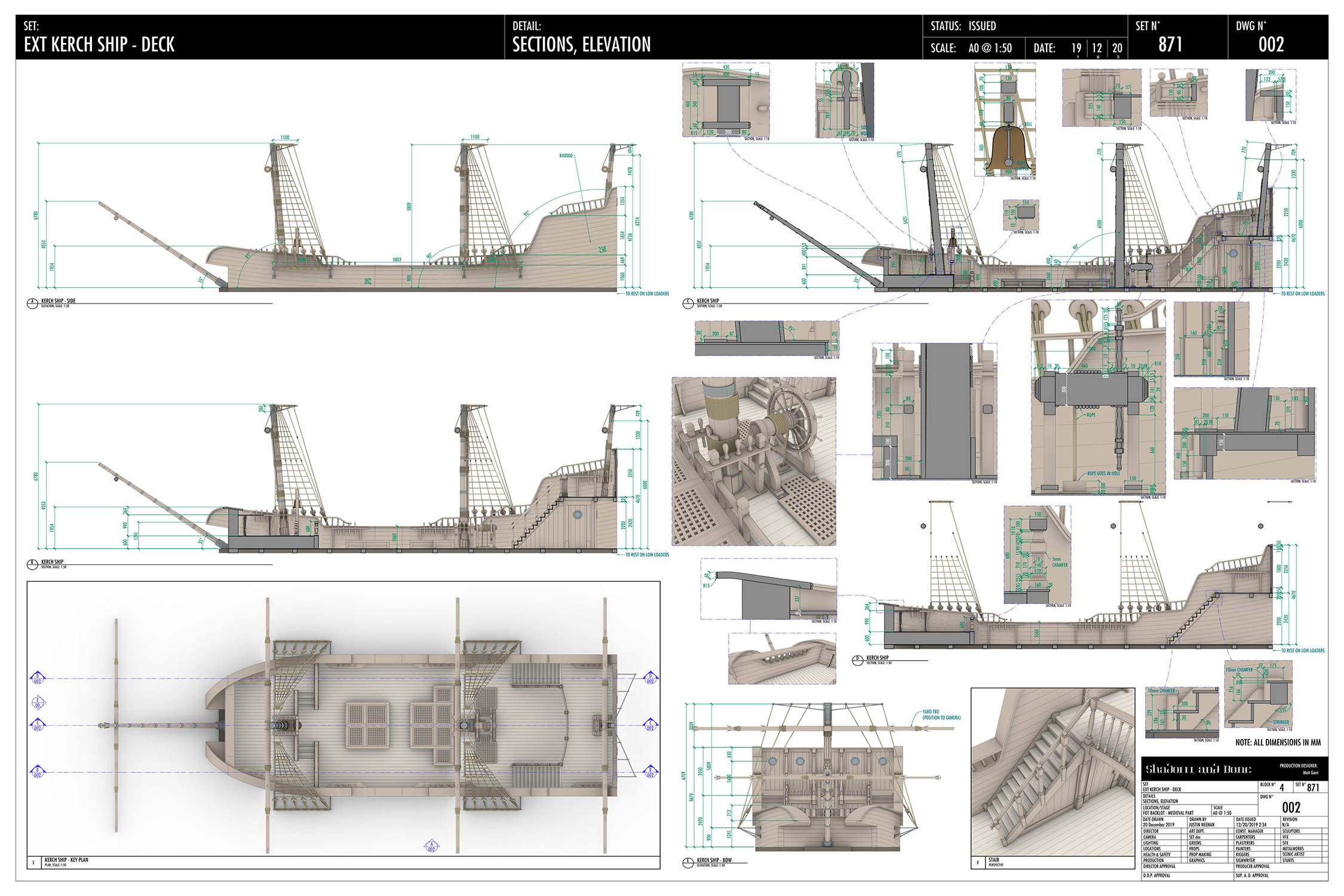Click the 'SCENIC ARTIST' distribution row
Screen dimensions: 1344x896
(1304, 854)
